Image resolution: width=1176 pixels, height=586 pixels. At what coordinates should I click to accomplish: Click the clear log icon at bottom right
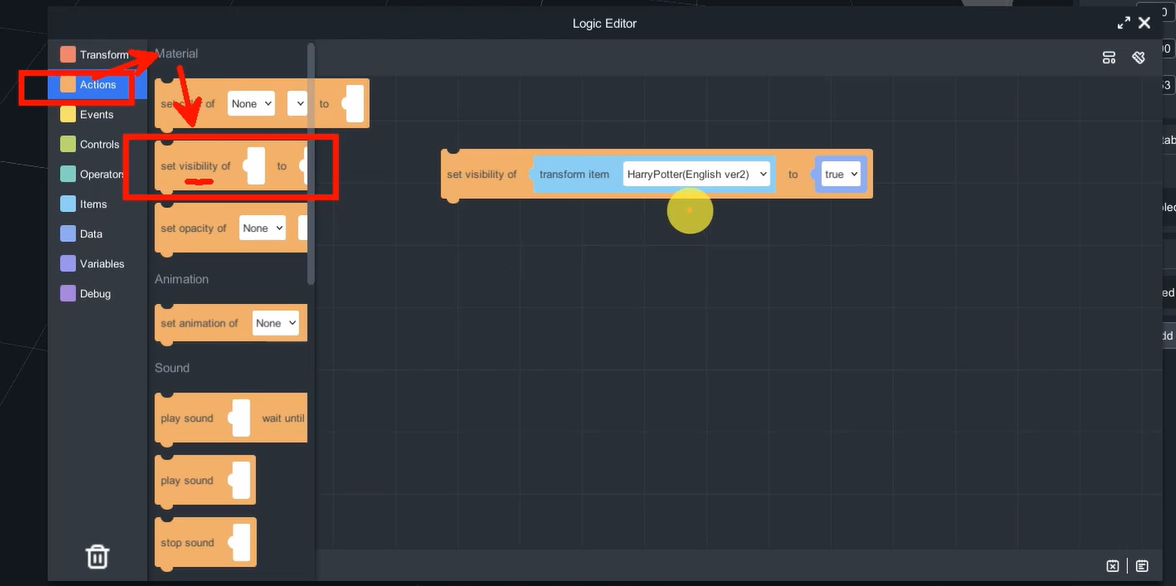[x=1112, y=566]
